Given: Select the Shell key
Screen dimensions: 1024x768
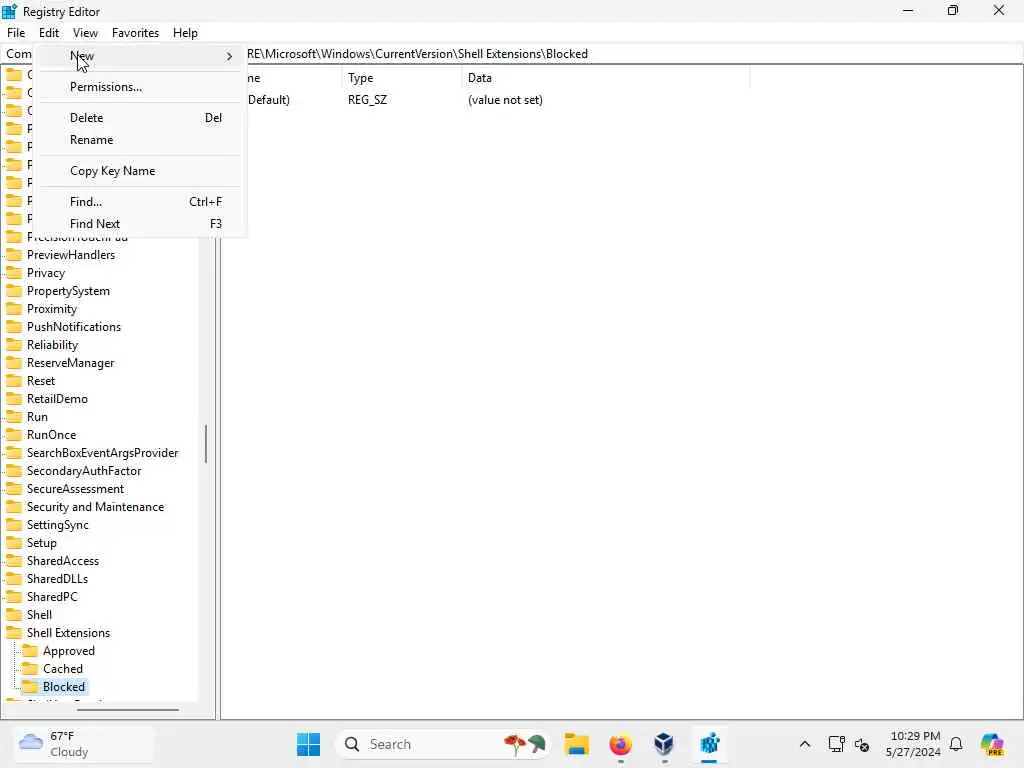Looking at the screenshot, I should pyautogui.click(x=39, y=615).
